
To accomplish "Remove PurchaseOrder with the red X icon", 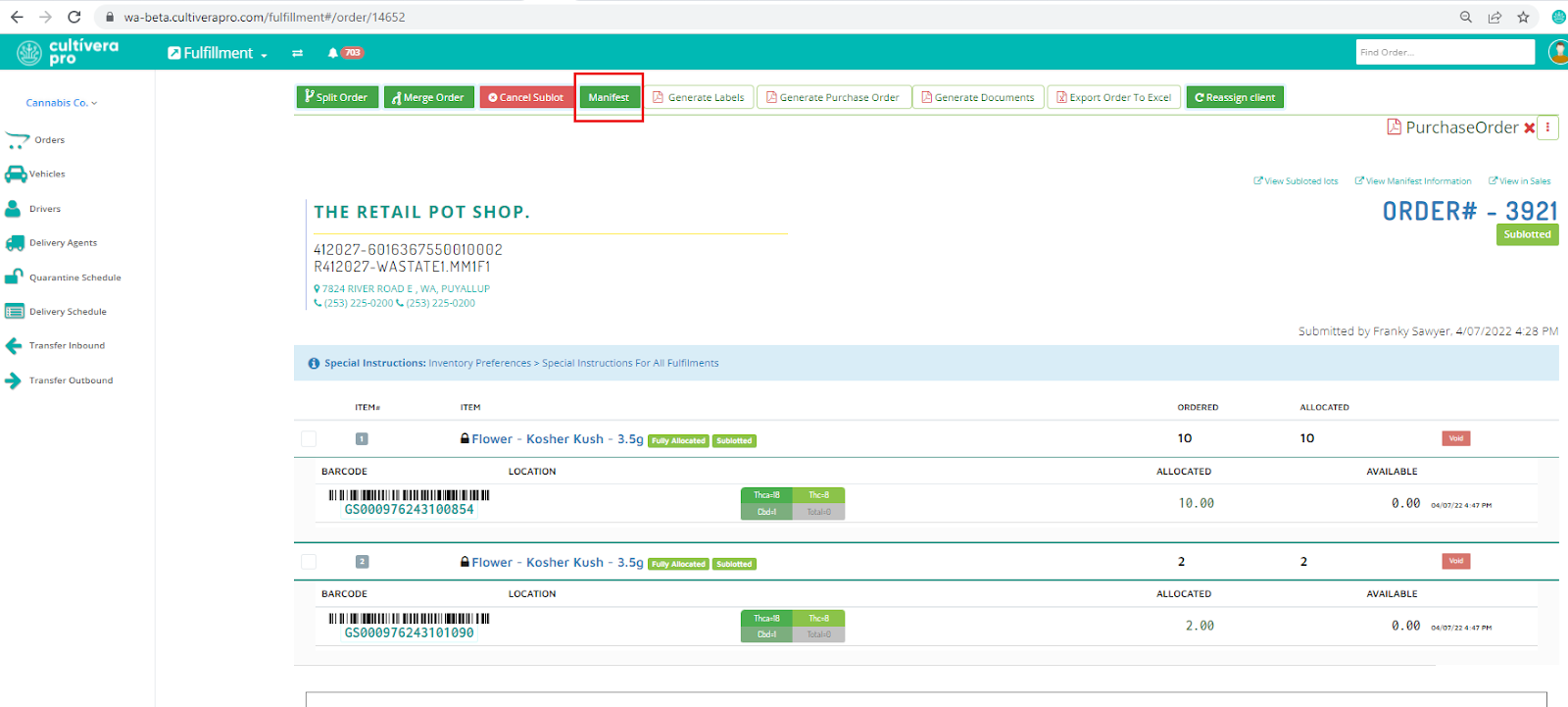I will point(1529,127).
